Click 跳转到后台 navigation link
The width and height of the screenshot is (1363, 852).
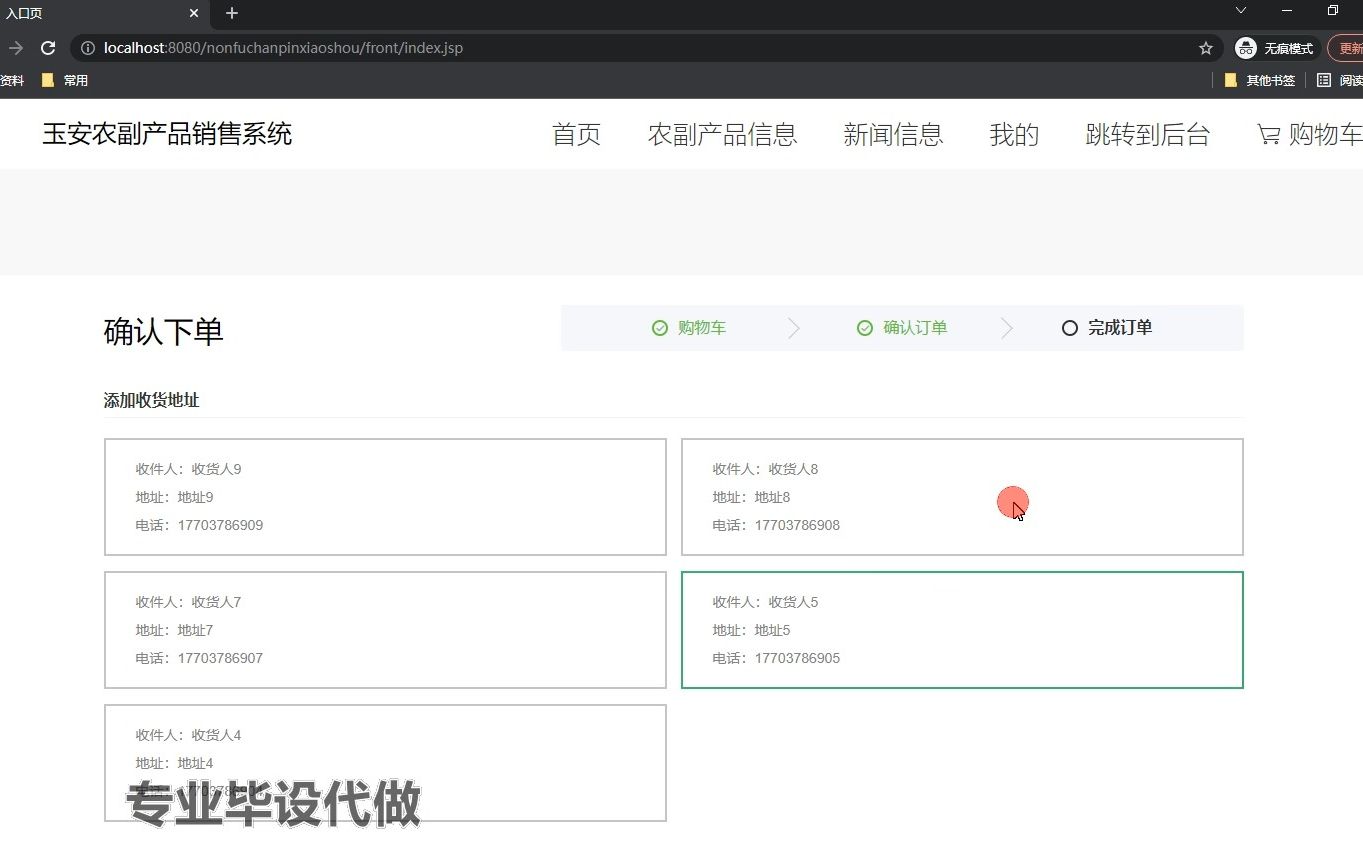click(1148, 135)
